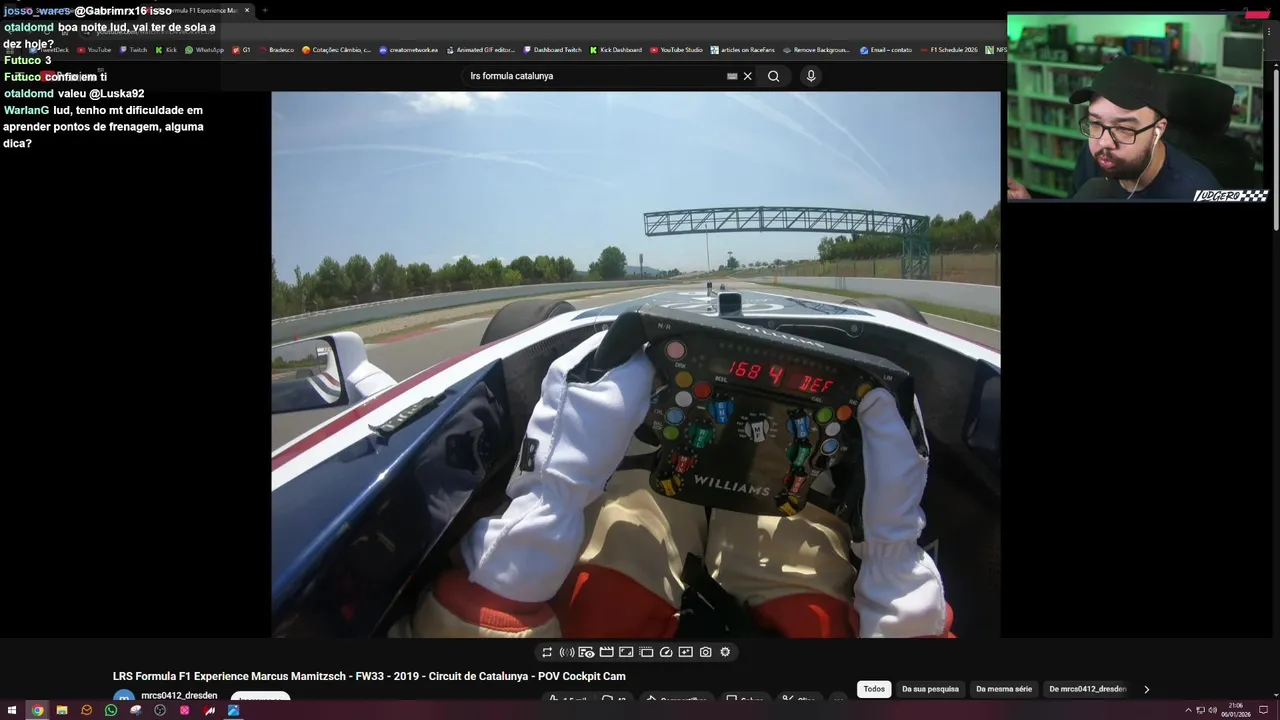Image resolution: width=1280 pixels, height=720 pixels.
Task: Open the WhatsApp taskbar icon
Action: point(111,710)
